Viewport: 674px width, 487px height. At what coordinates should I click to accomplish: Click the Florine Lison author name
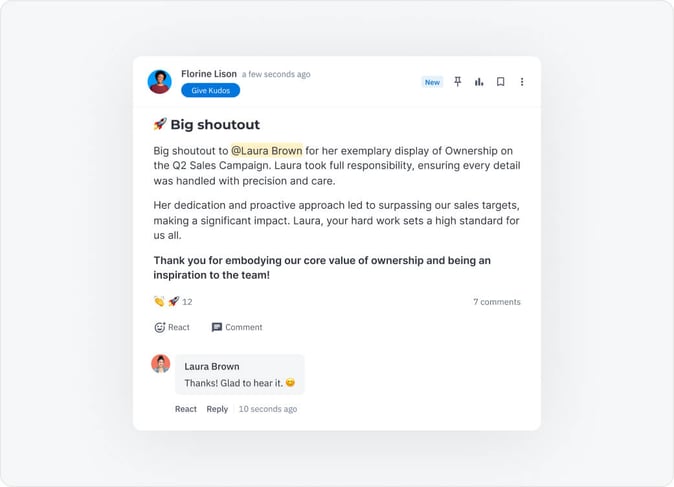209,74
